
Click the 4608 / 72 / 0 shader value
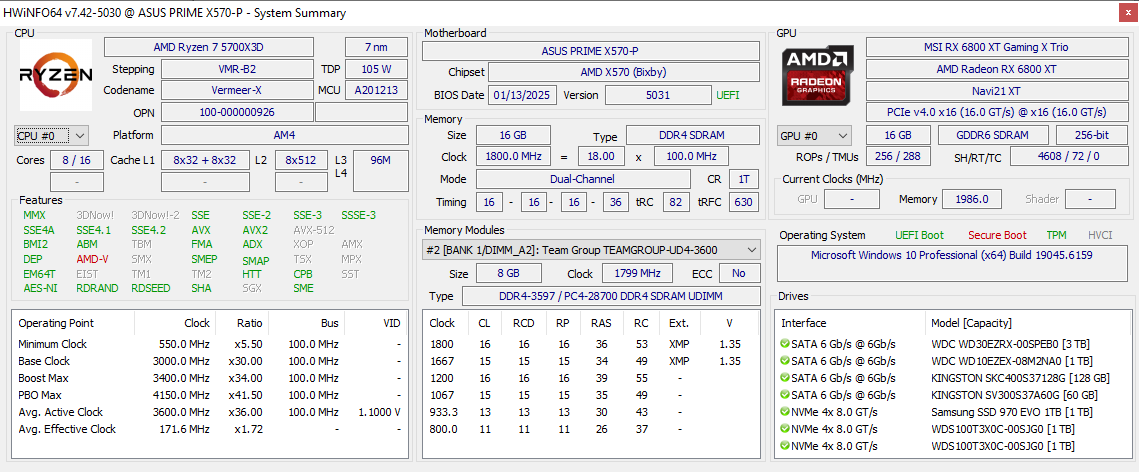tap(1069, 157)
